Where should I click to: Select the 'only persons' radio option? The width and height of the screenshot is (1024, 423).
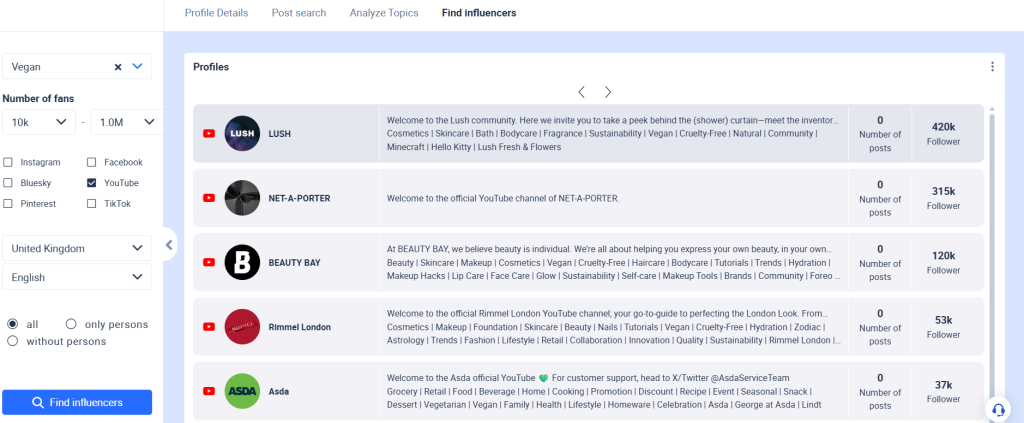[71, 324]
